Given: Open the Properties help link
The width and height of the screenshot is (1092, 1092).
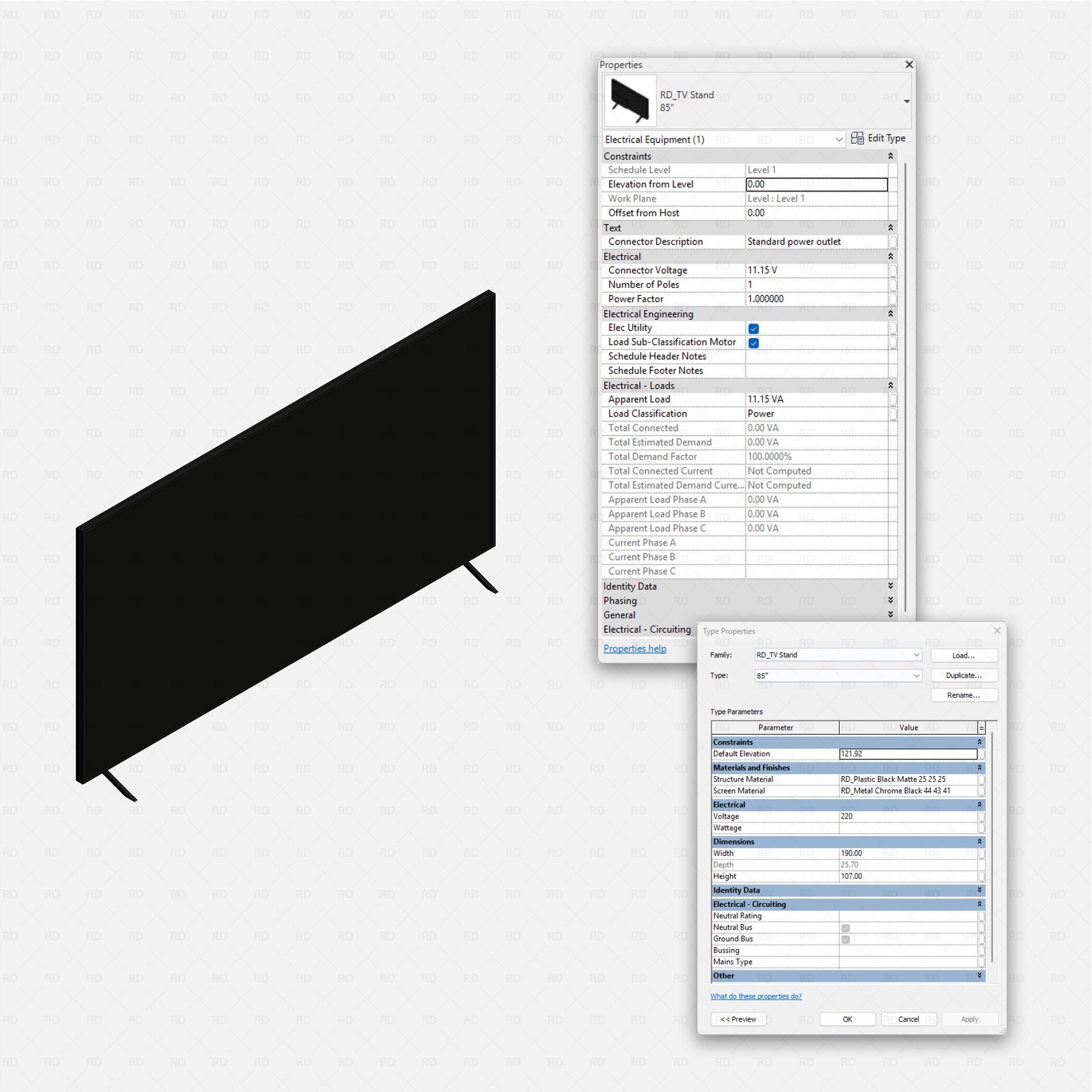Looking at the screenshot, I should tap(635, 649).
